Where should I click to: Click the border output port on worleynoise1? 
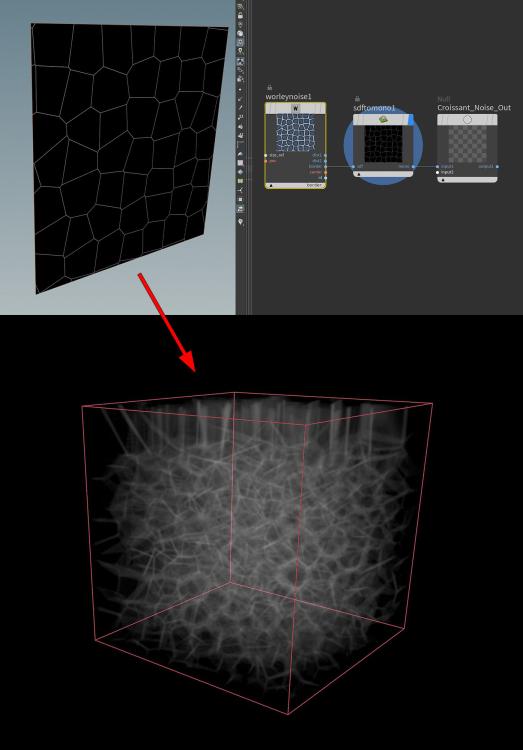325,166
